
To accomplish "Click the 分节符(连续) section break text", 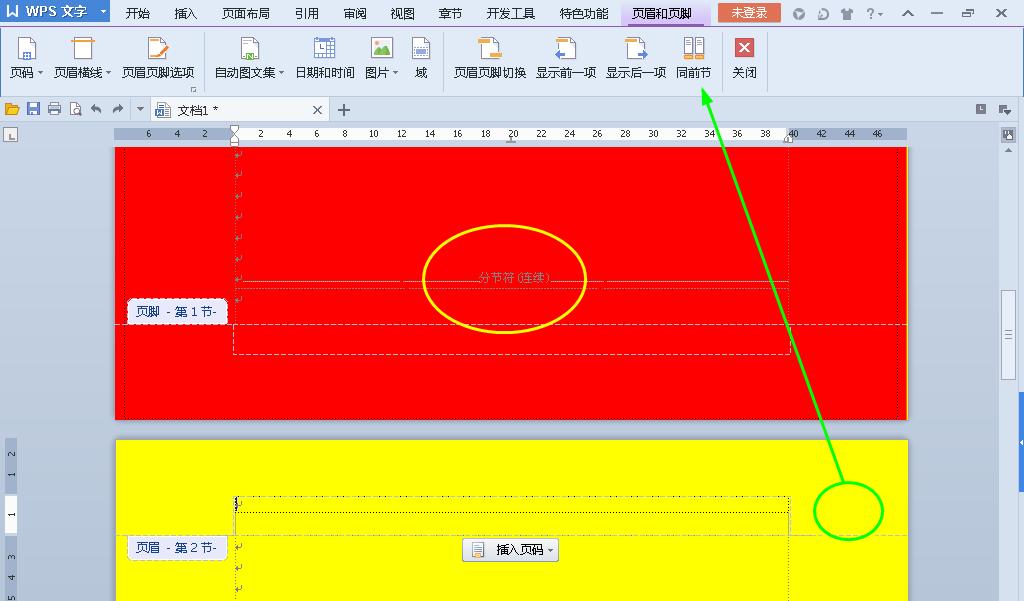I will [x=515, y=278].
